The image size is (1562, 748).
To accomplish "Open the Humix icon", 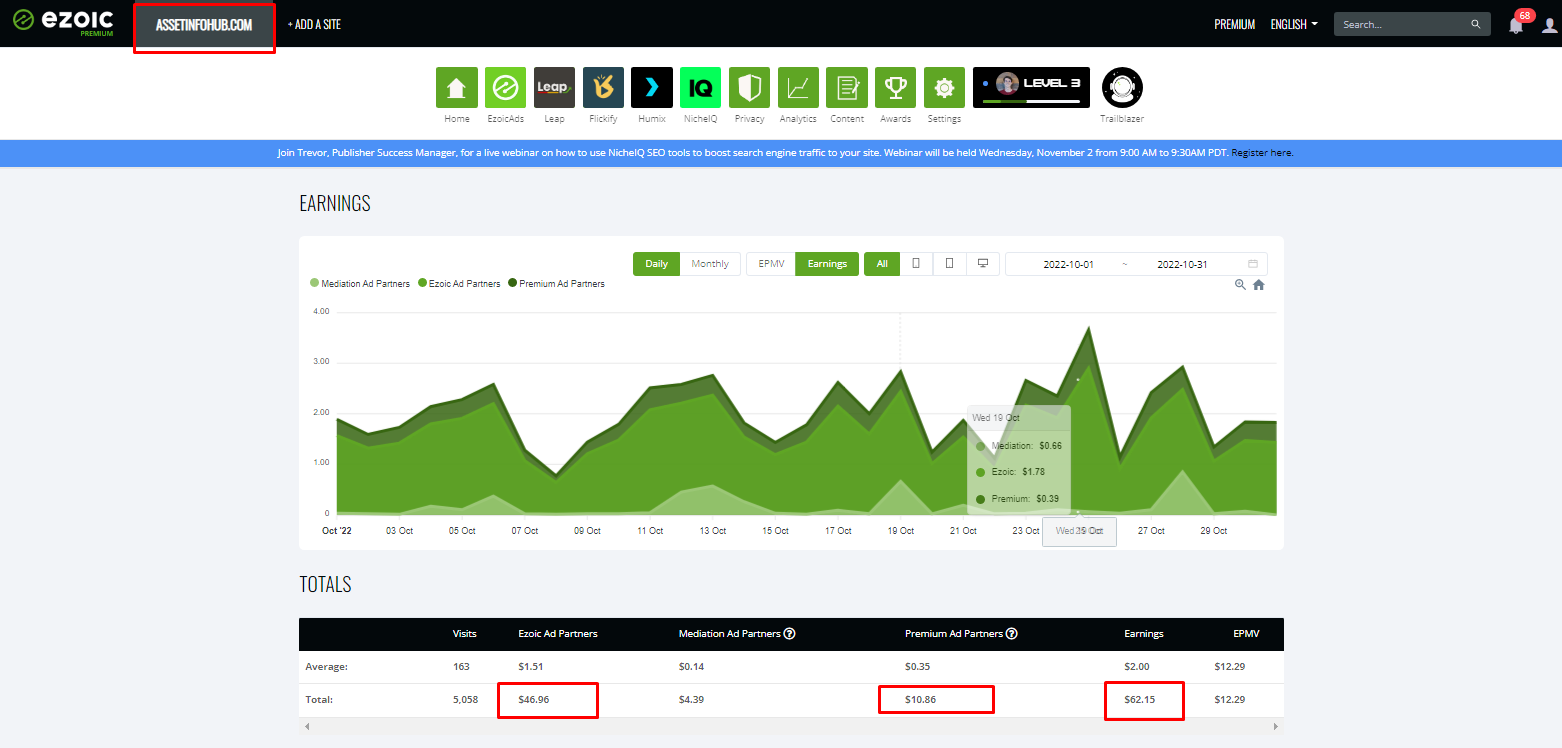I will point(652,88).
